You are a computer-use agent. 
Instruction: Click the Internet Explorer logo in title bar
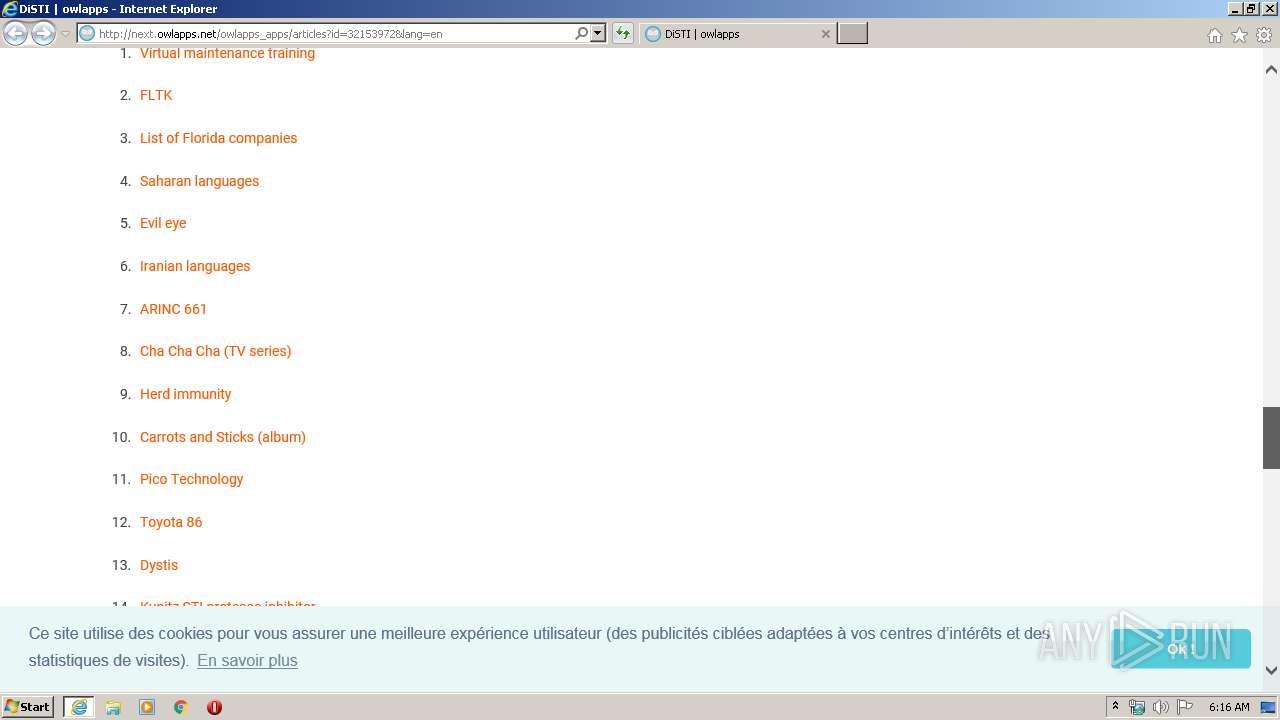(x=9, y=9)
